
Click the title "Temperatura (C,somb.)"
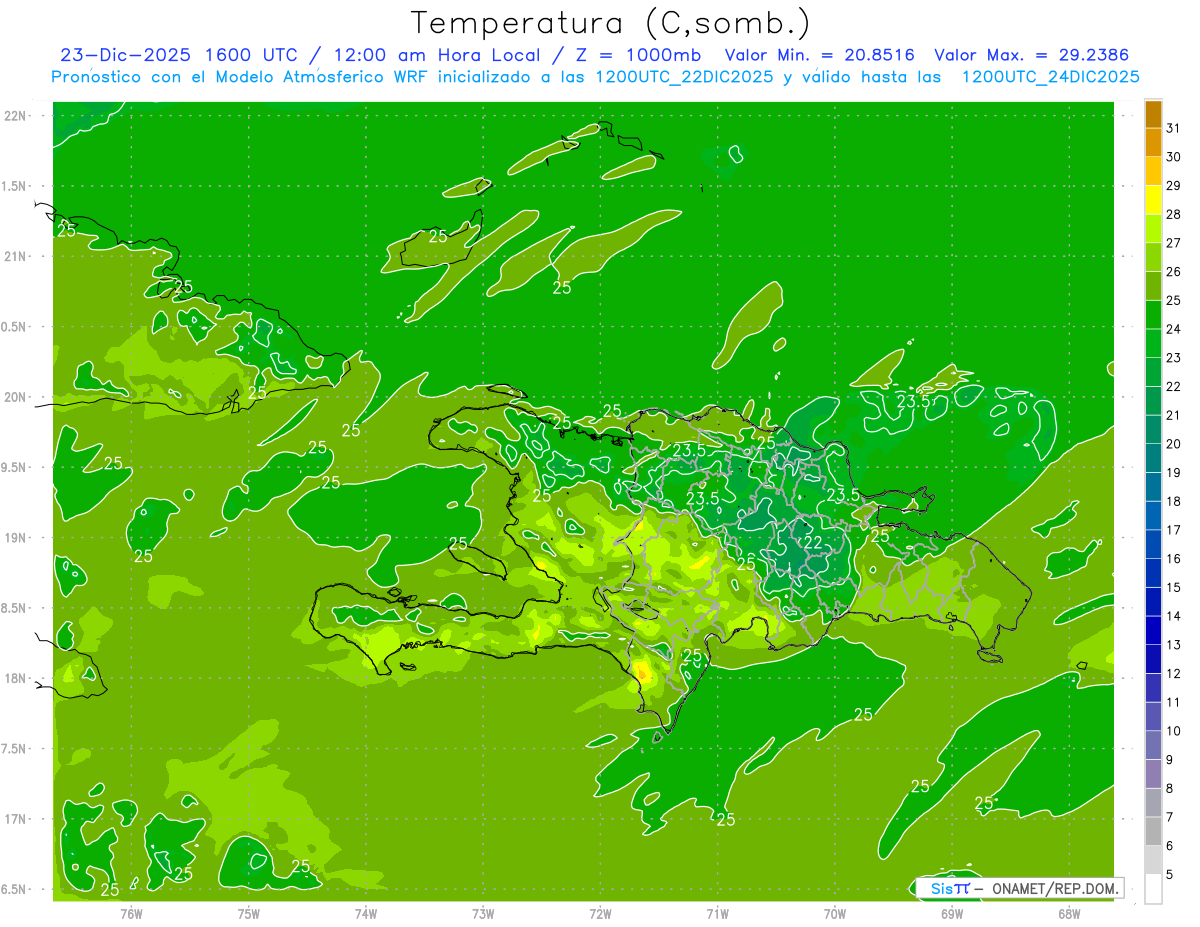611,23
